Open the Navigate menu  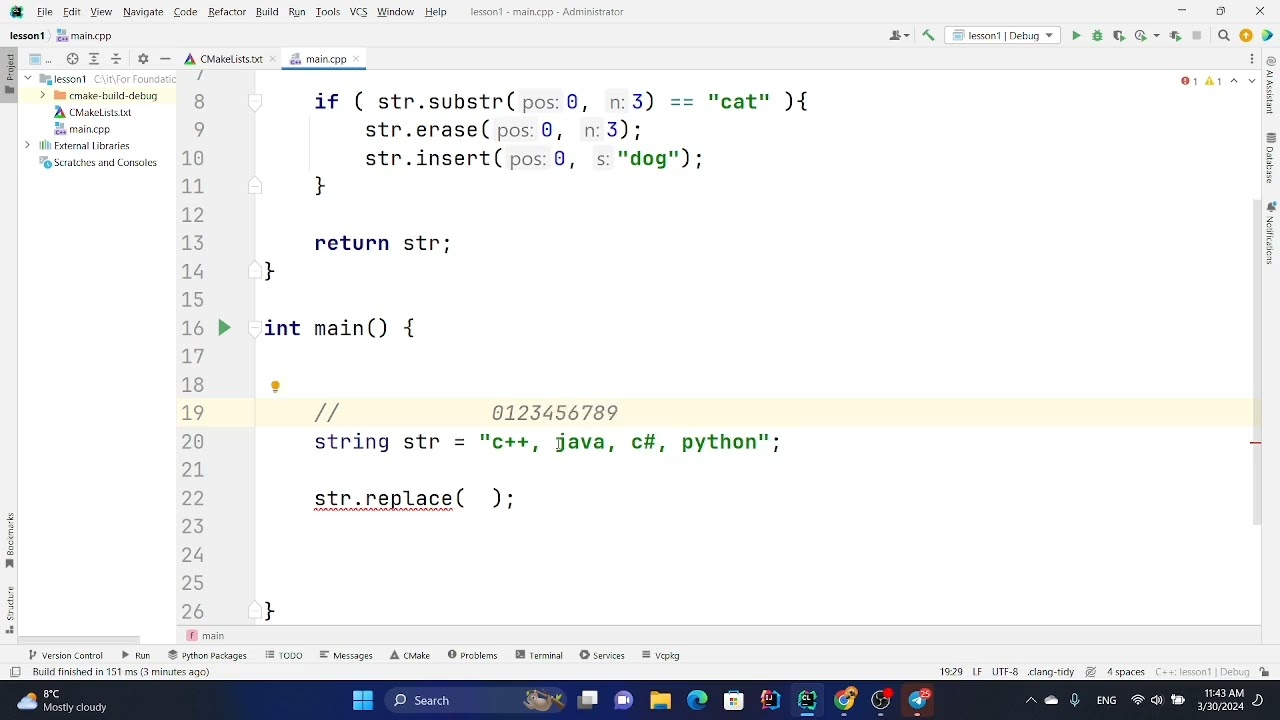[x=143, y=12]
